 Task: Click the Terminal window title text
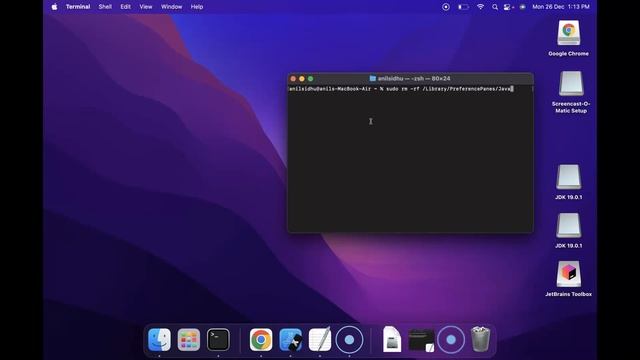click(414, 78)
